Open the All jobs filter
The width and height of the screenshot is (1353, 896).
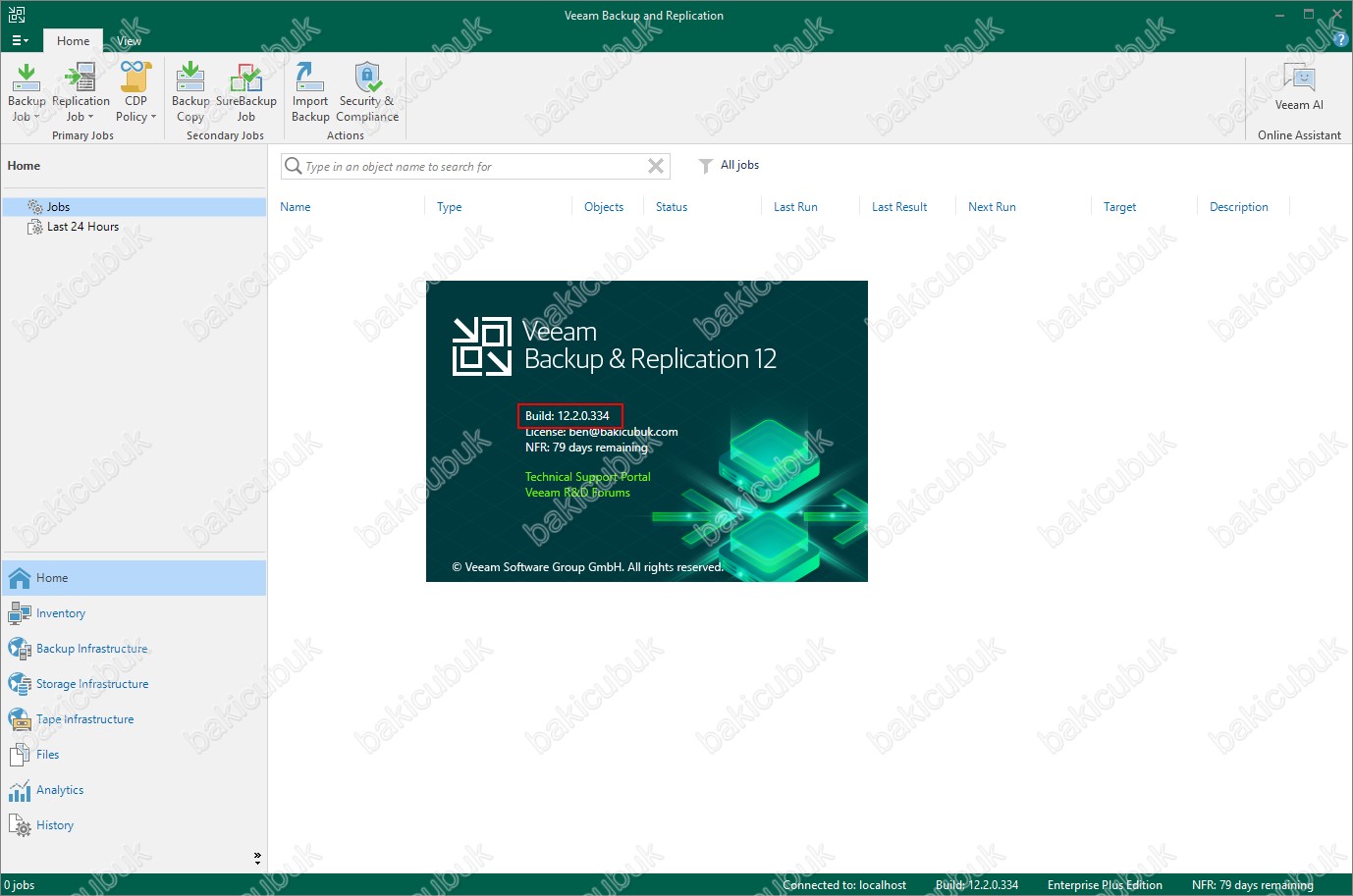coord(729,165)
